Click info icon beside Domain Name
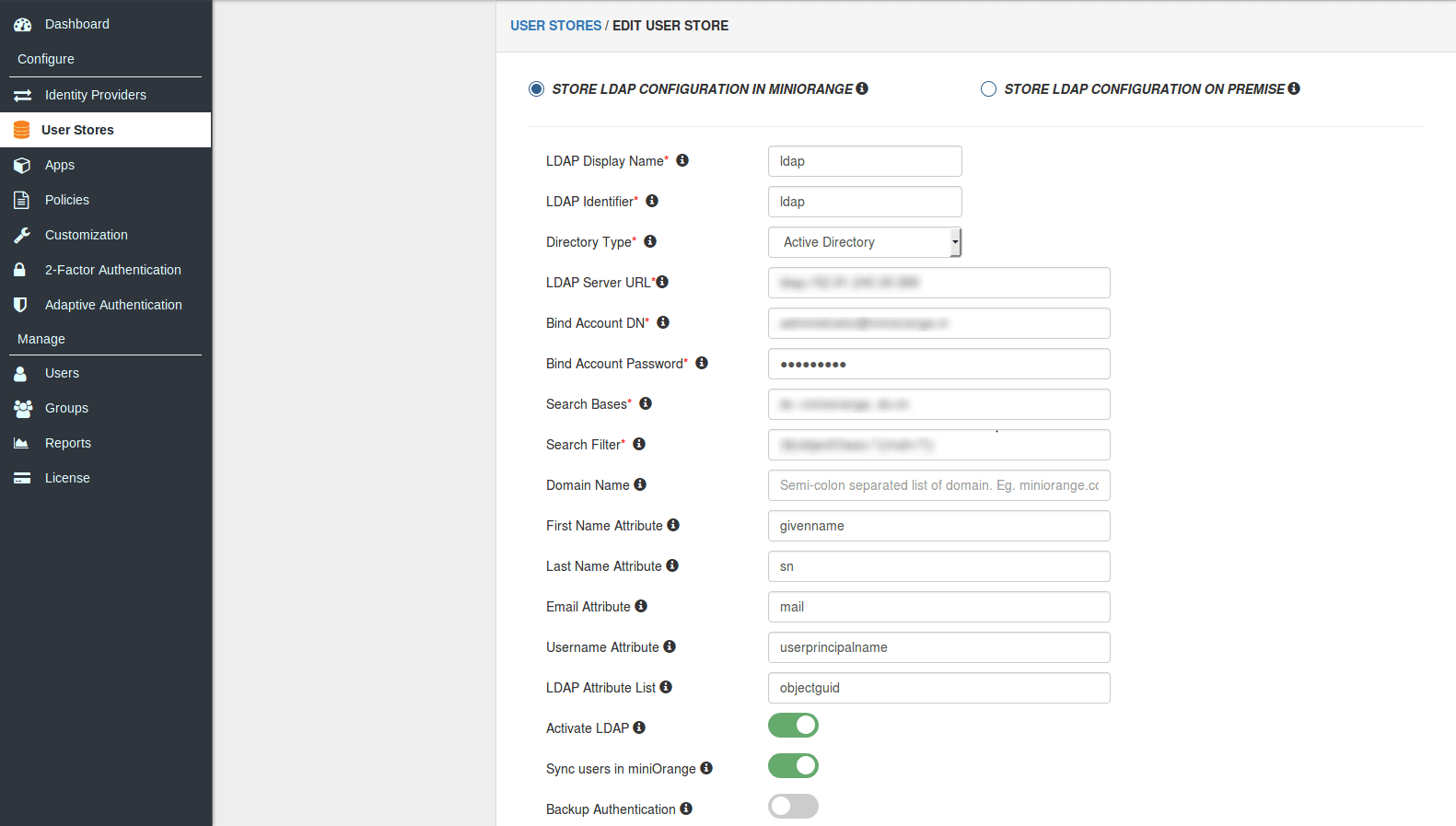Screen dimensions: 1456x826 click(640, 484)
